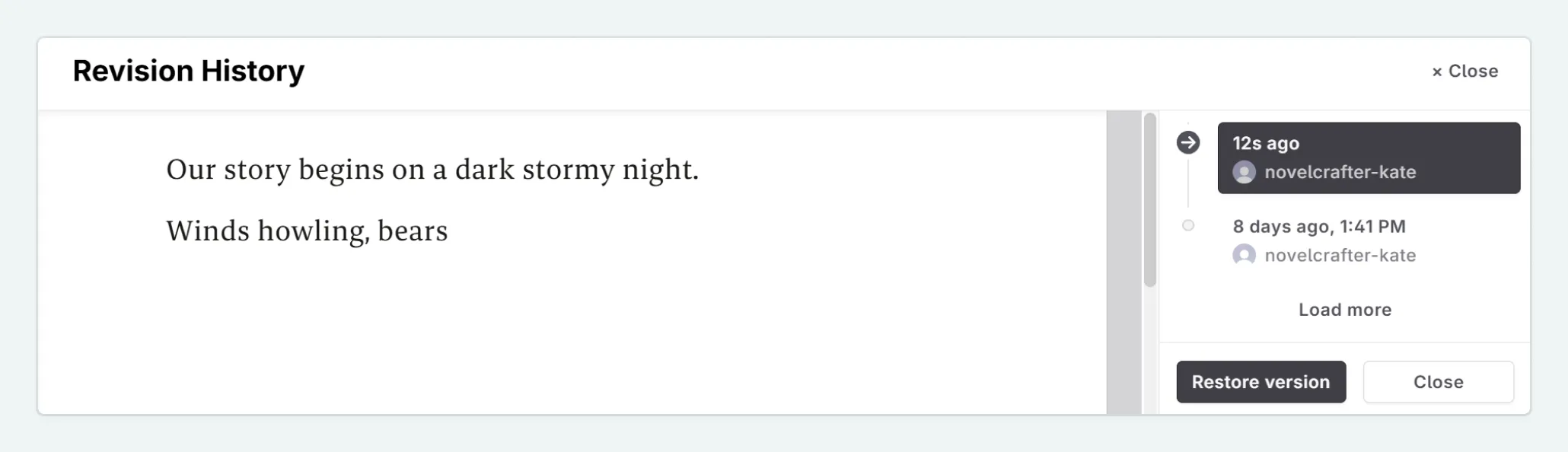The height and width of the screenshot is (452, 1568).
Task: Click the line "Our story begins on a dark stormy night."
Action: pos(432,169)
